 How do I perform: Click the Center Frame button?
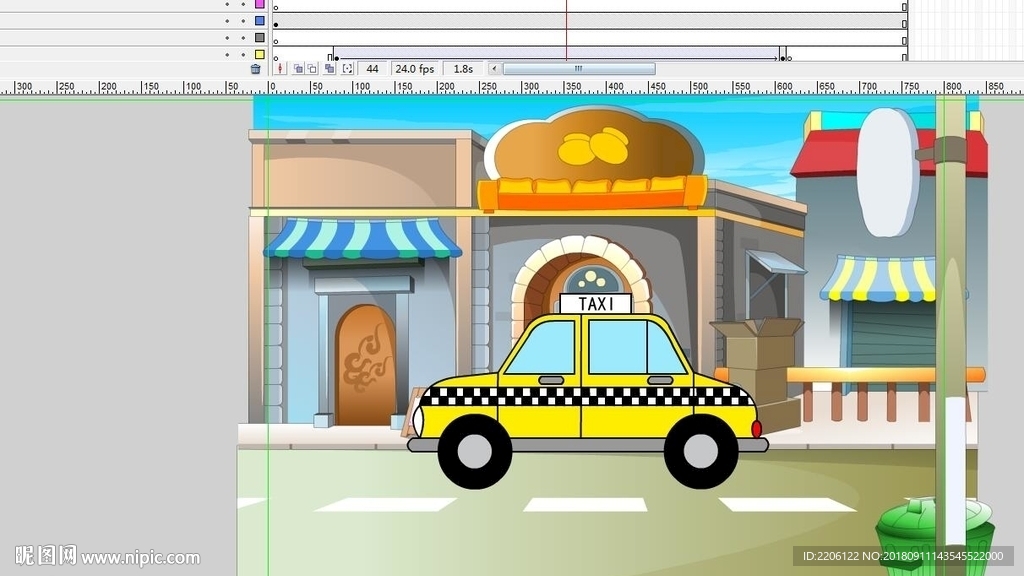pos(280,69)
